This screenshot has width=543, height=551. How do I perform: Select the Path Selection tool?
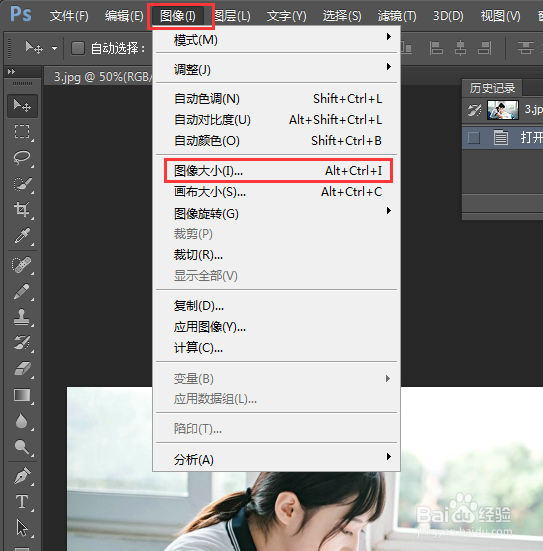click(x=22, y=528)
